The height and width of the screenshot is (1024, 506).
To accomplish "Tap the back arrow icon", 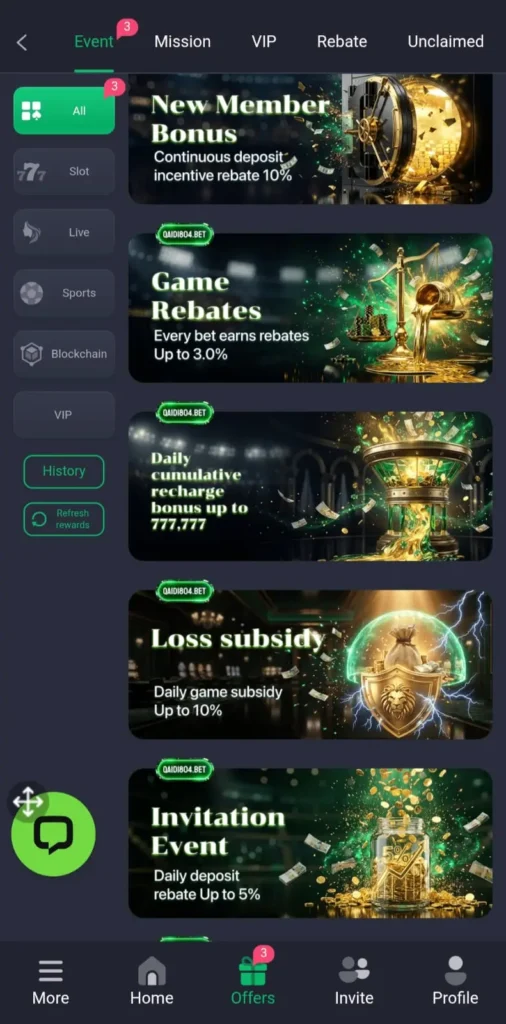I will coord(22,42).
